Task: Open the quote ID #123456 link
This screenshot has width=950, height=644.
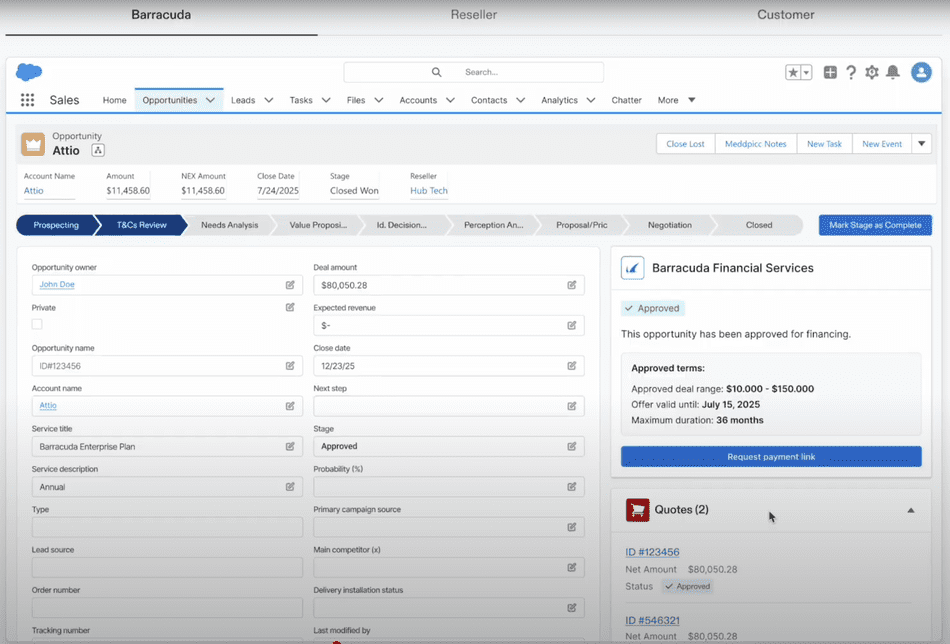Action: (x=652, y=552)
